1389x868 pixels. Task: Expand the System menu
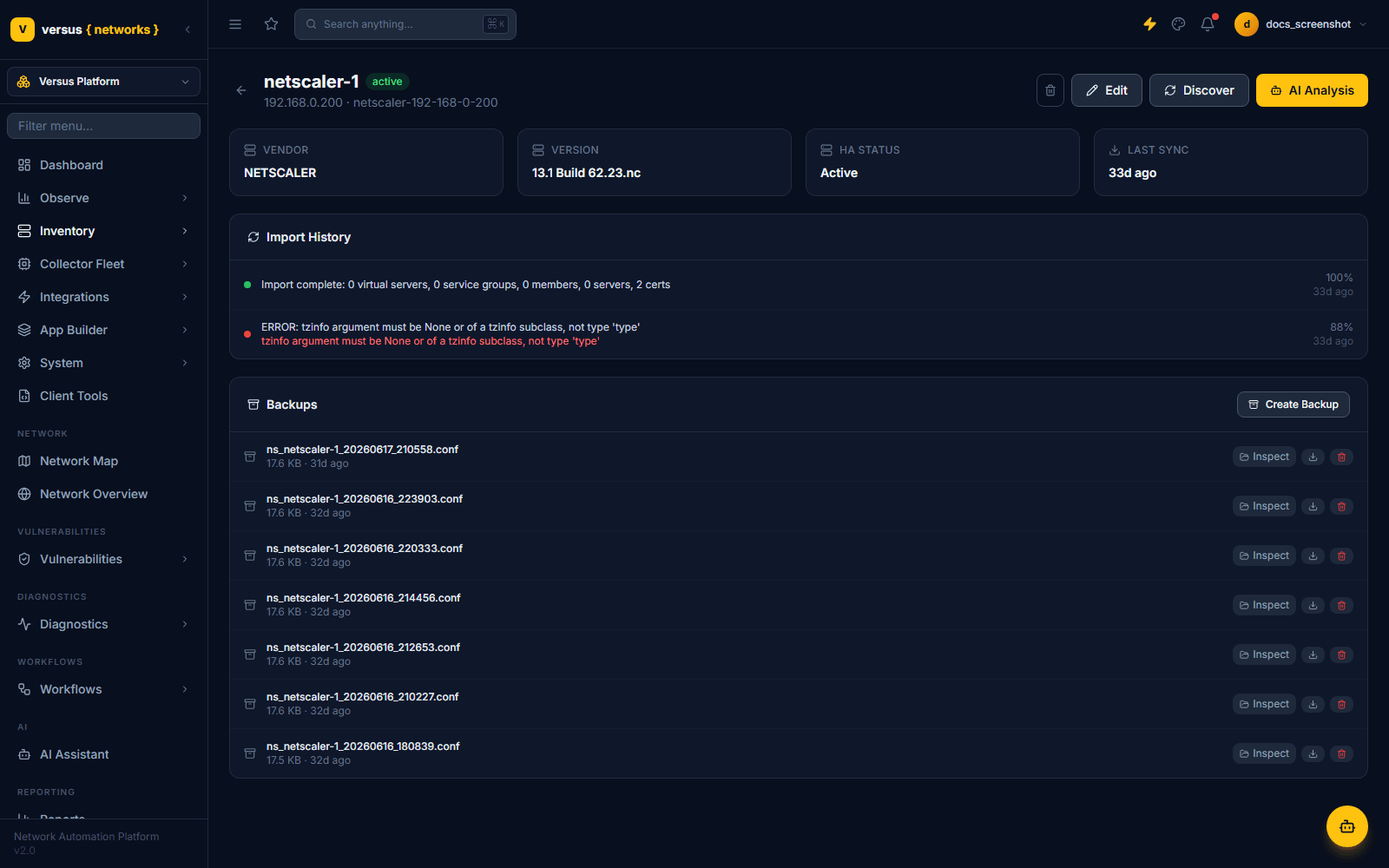pyautogui.click(x=103, y=363)
